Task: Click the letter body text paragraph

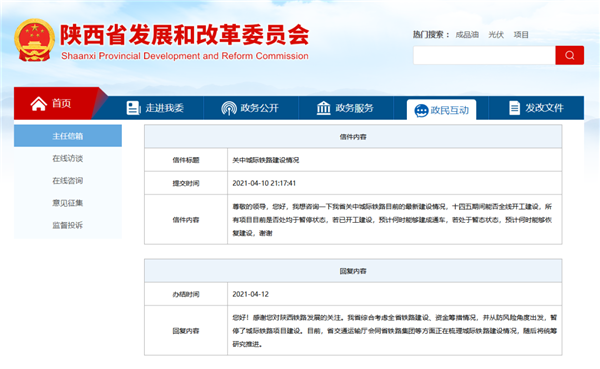Action: click(392, 220)
